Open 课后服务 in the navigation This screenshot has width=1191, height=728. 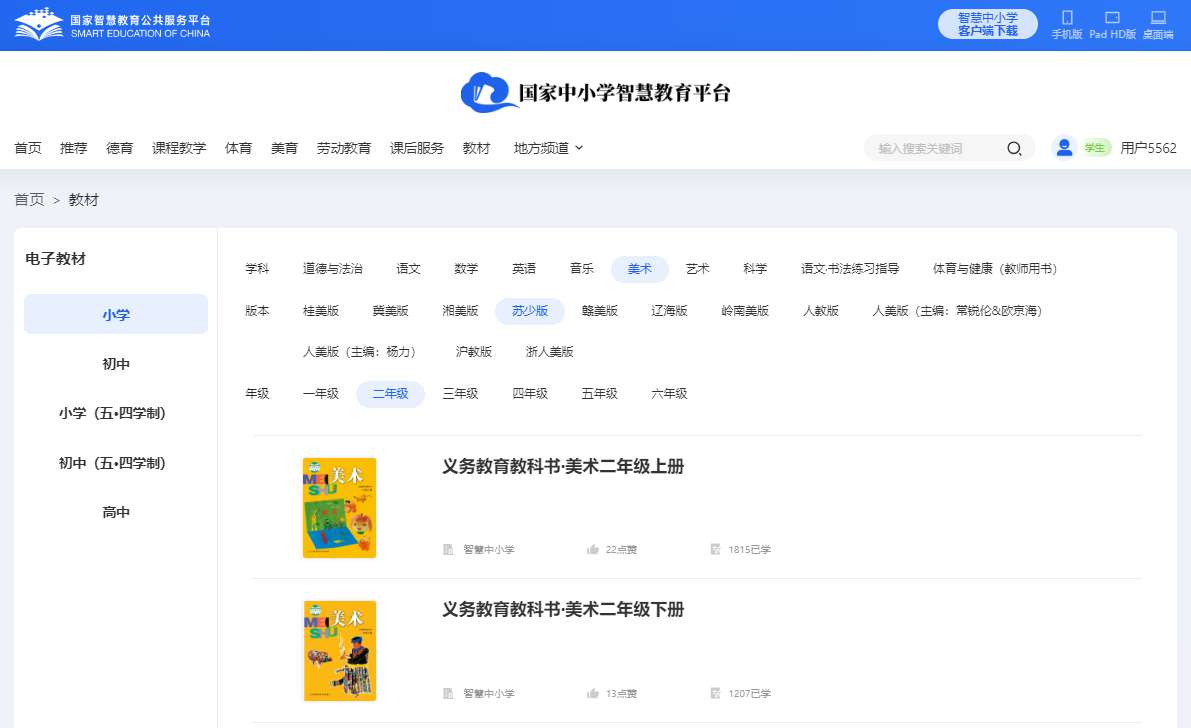pyautogui.click(x=417, y=148)
